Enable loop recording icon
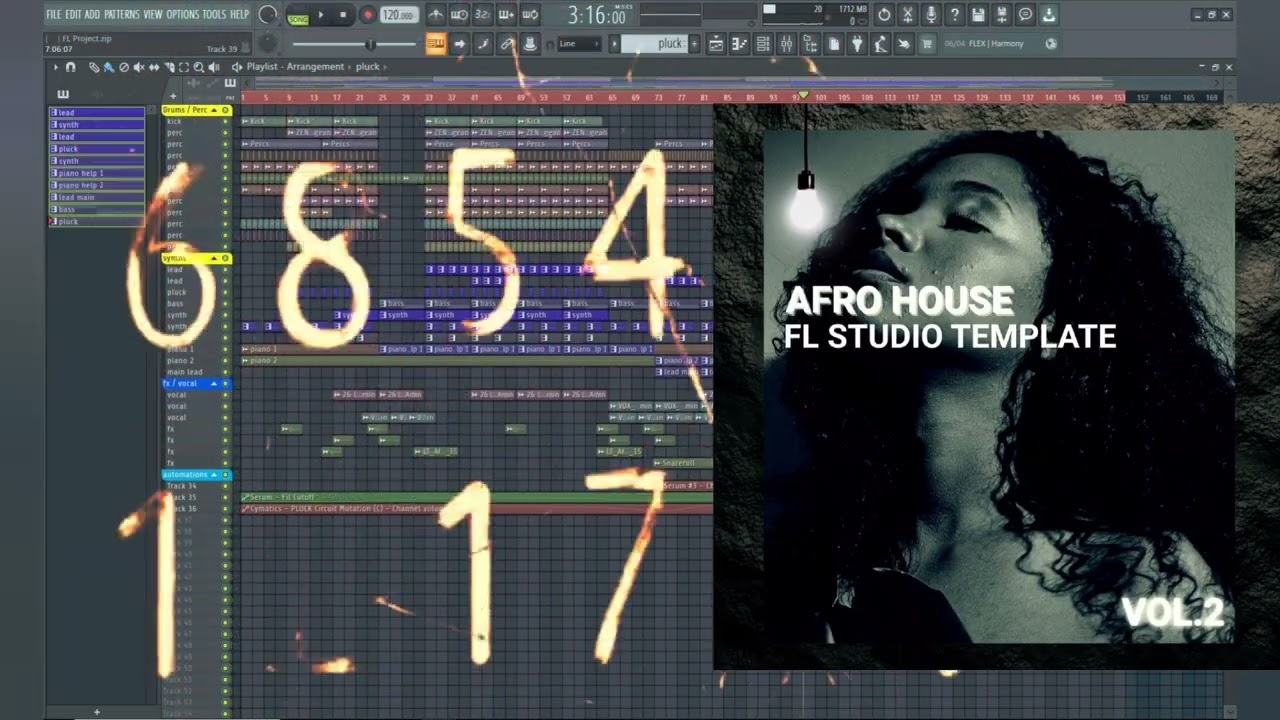This screenshot has width=1280, height=720. tap(530, 15)
